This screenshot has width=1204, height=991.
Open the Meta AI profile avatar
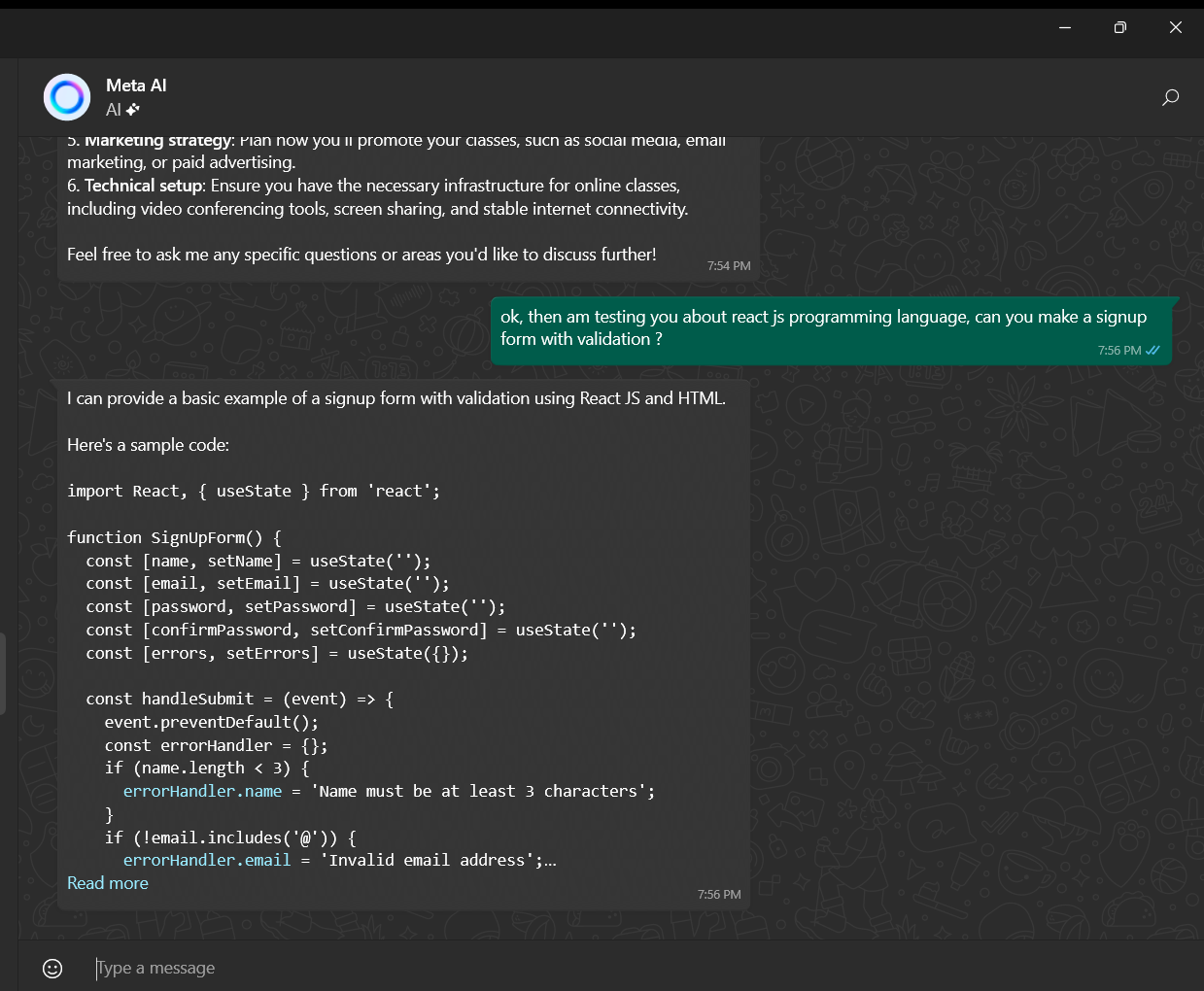pos(67,97)
